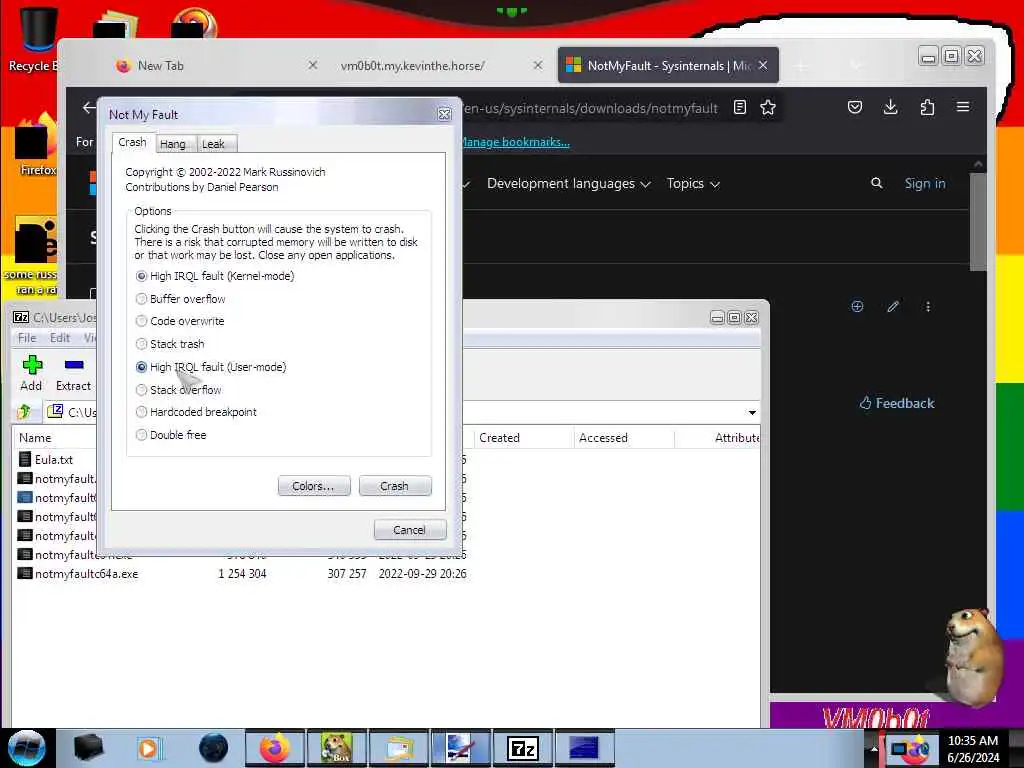
Task: Click the taskbar clock showing 10:35 AM
Action: tap(973, 748)
